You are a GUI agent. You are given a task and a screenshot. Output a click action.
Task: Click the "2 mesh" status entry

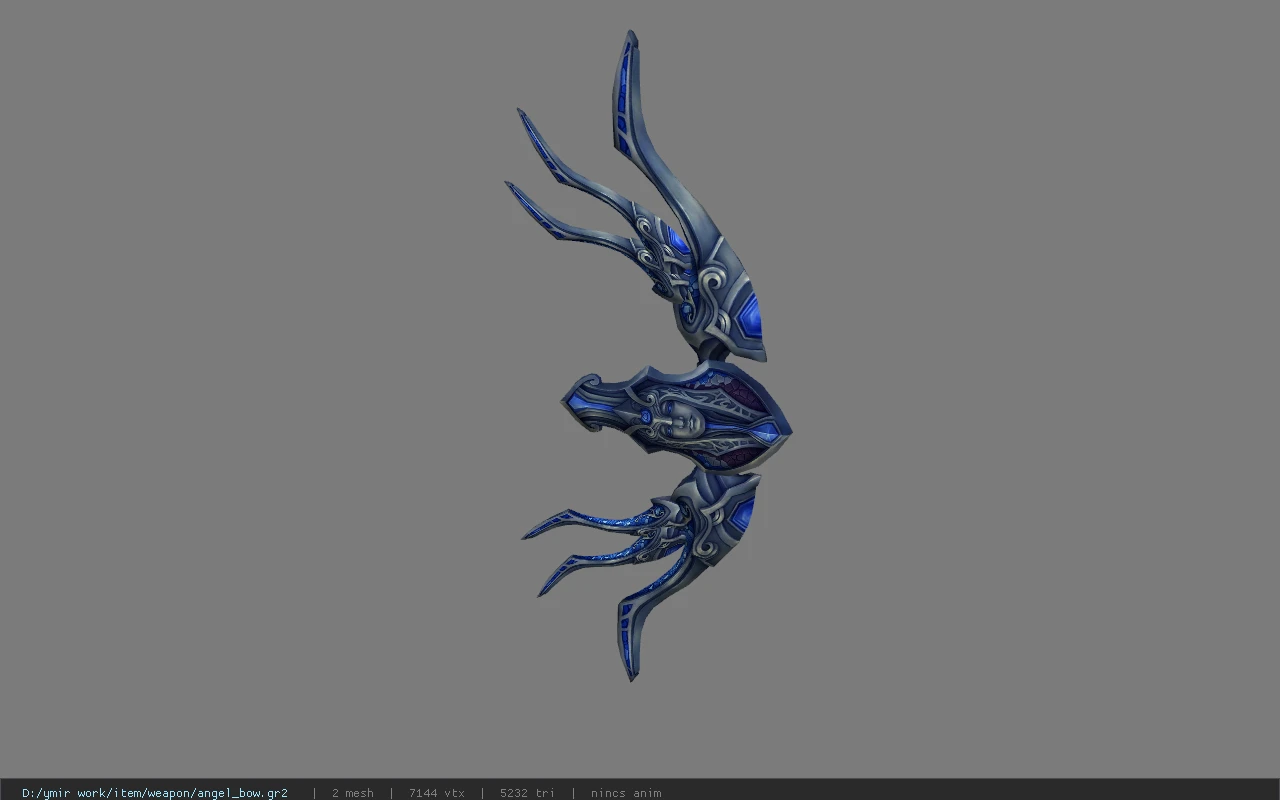click(353, 793)
